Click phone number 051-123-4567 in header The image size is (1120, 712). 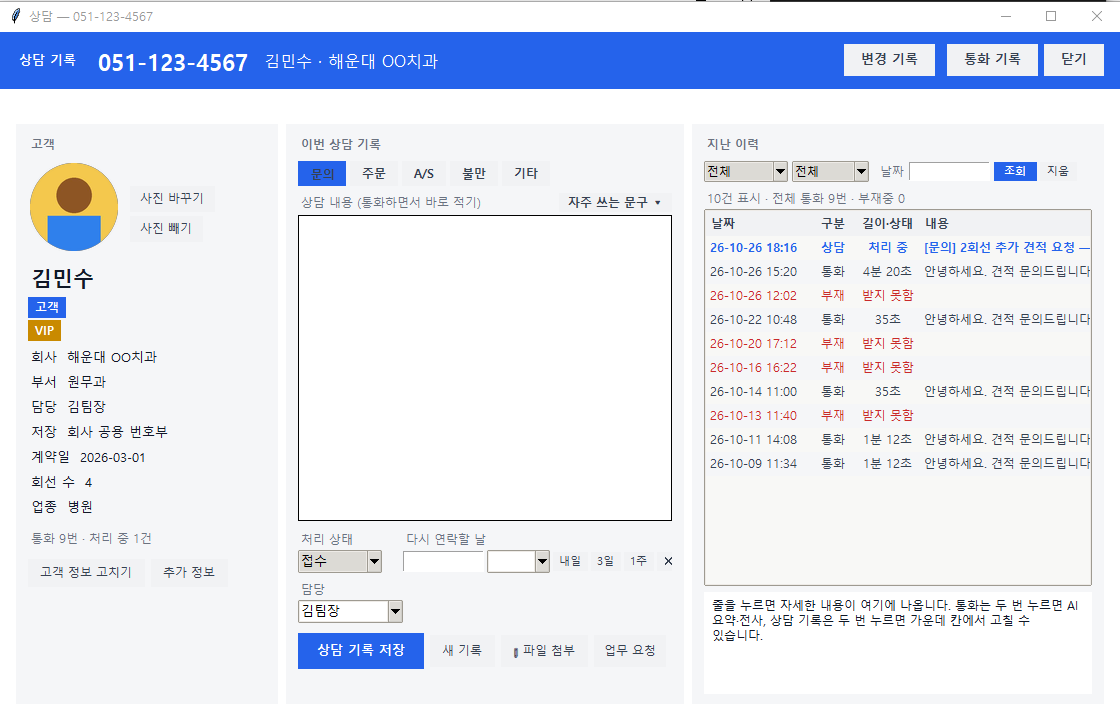(173, 63)
